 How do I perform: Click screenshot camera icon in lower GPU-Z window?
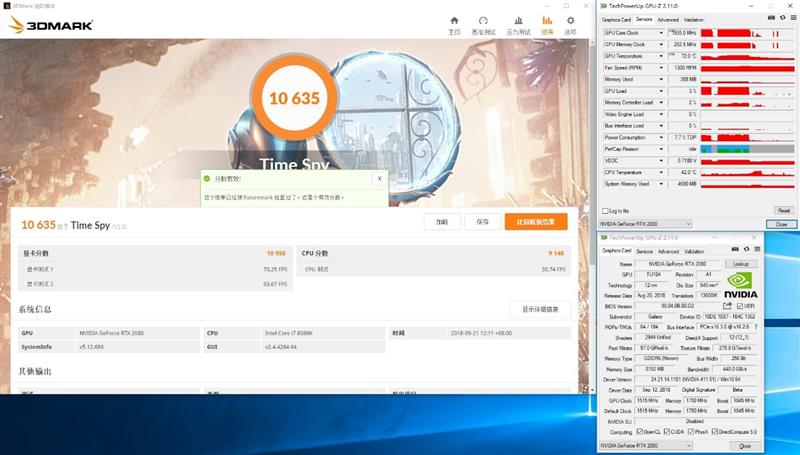pyautogui.click(x=735, y=249)
